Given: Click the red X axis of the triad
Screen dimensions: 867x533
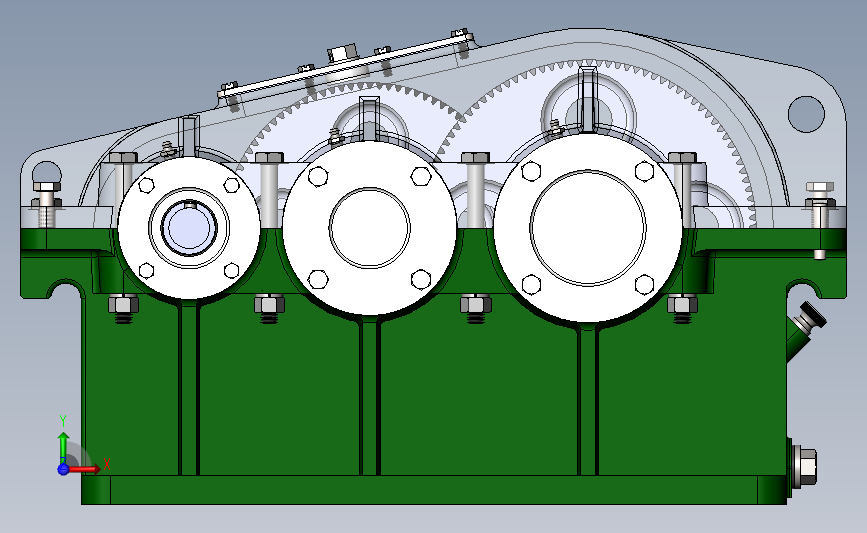Looking at the screenshot, I should 84,469.
